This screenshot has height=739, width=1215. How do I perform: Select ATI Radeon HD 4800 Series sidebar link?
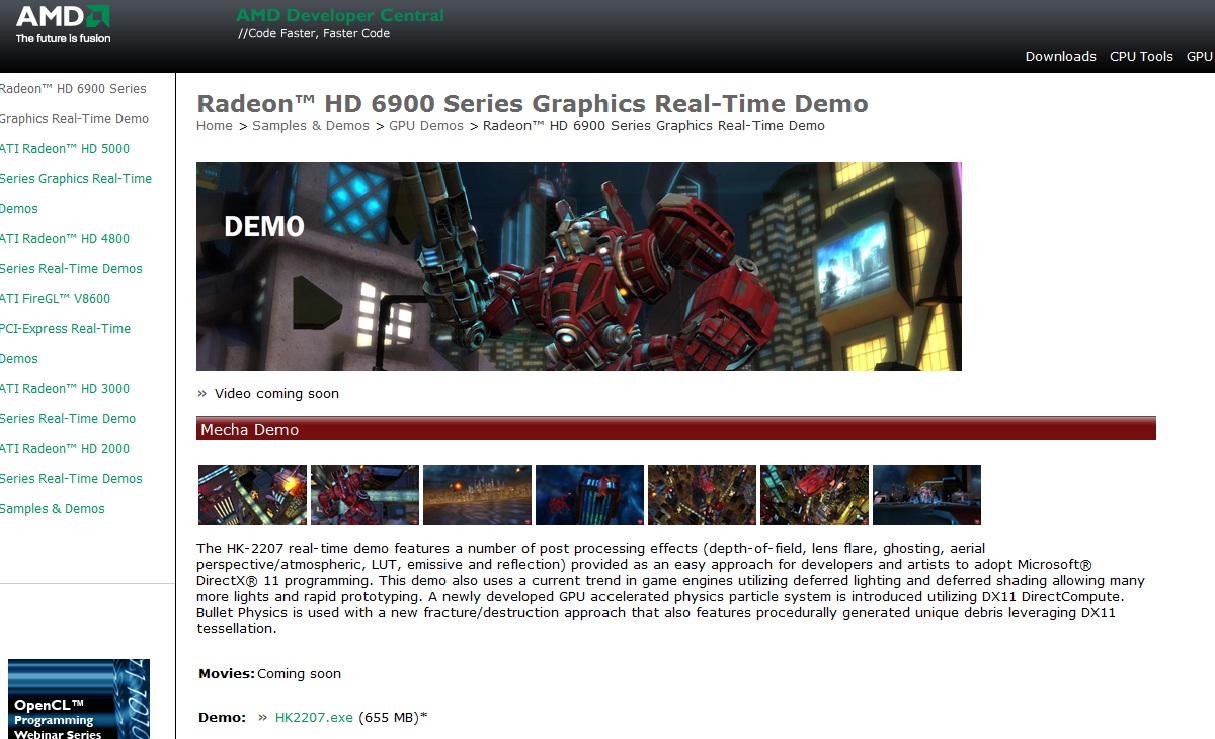point(65,239)
